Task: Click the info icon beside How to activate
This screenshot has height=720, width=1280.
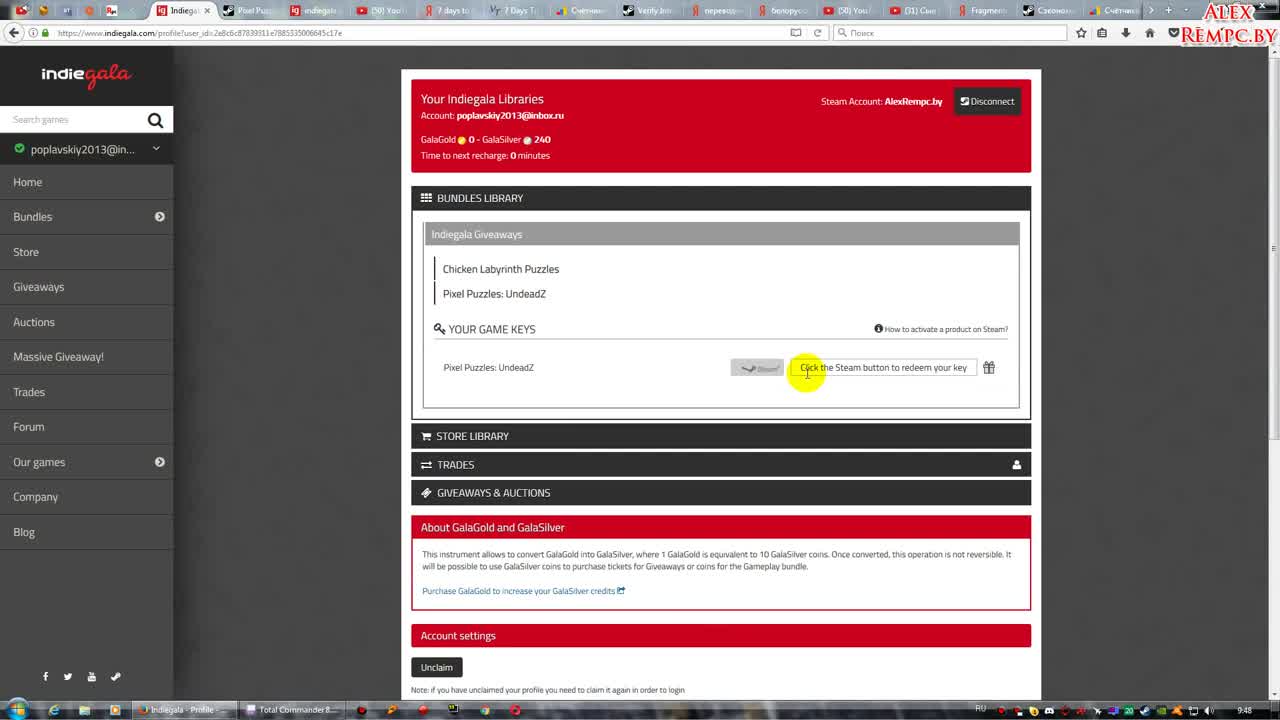Action: click(x=878, y=329)
